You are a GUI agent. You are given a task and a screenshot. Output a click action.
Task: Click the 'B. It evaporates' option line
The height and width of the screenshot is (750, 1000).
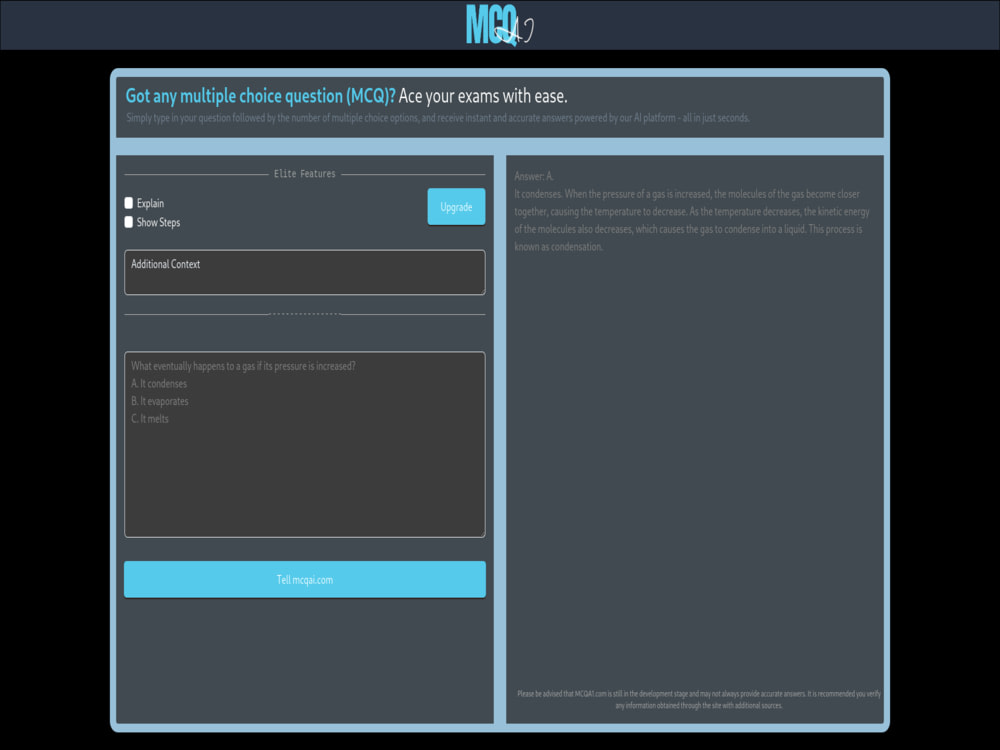tap(159, 401)
